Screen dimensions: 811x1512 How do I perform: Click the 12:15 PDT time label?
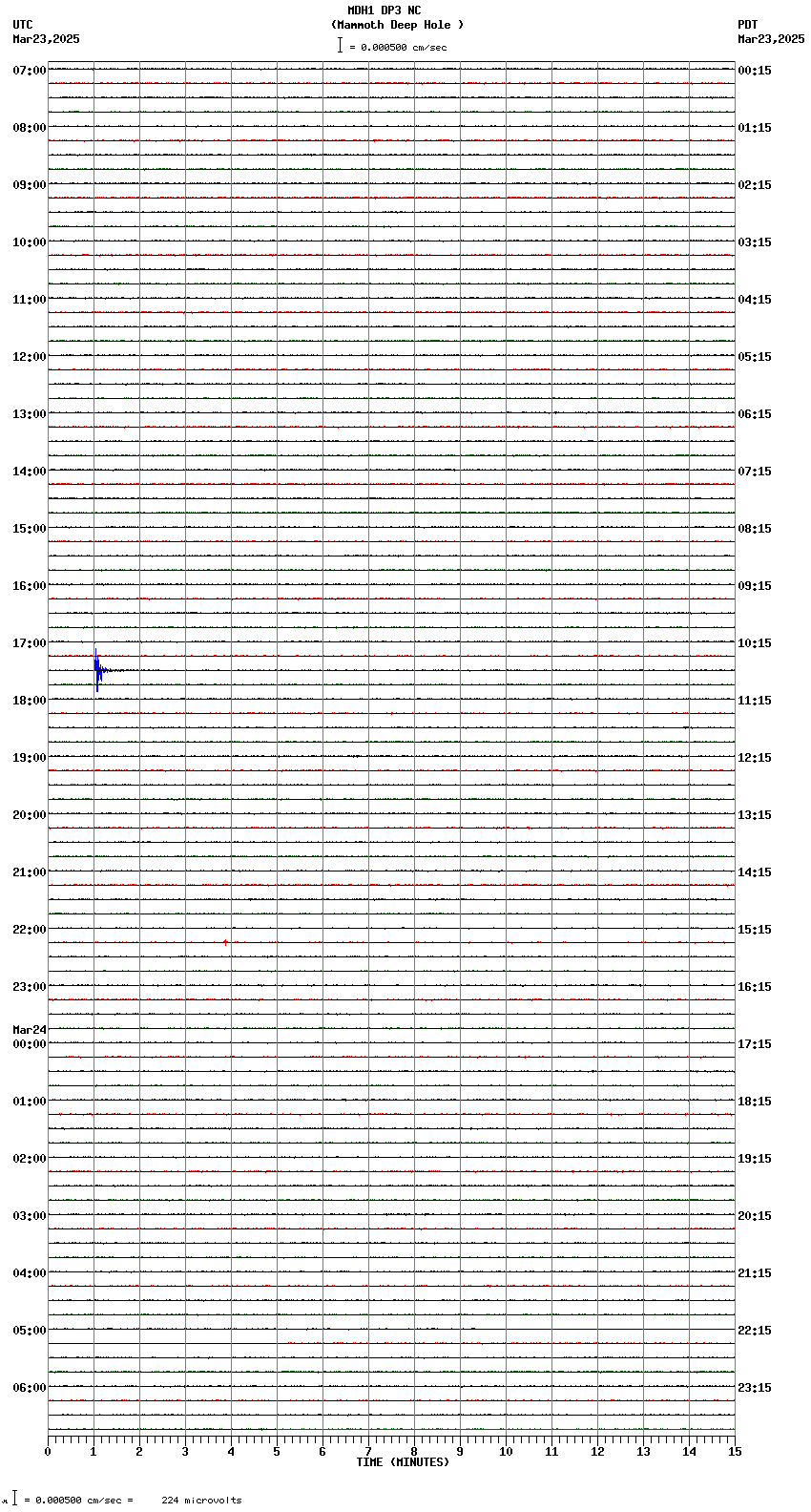[x=755, y=758]
